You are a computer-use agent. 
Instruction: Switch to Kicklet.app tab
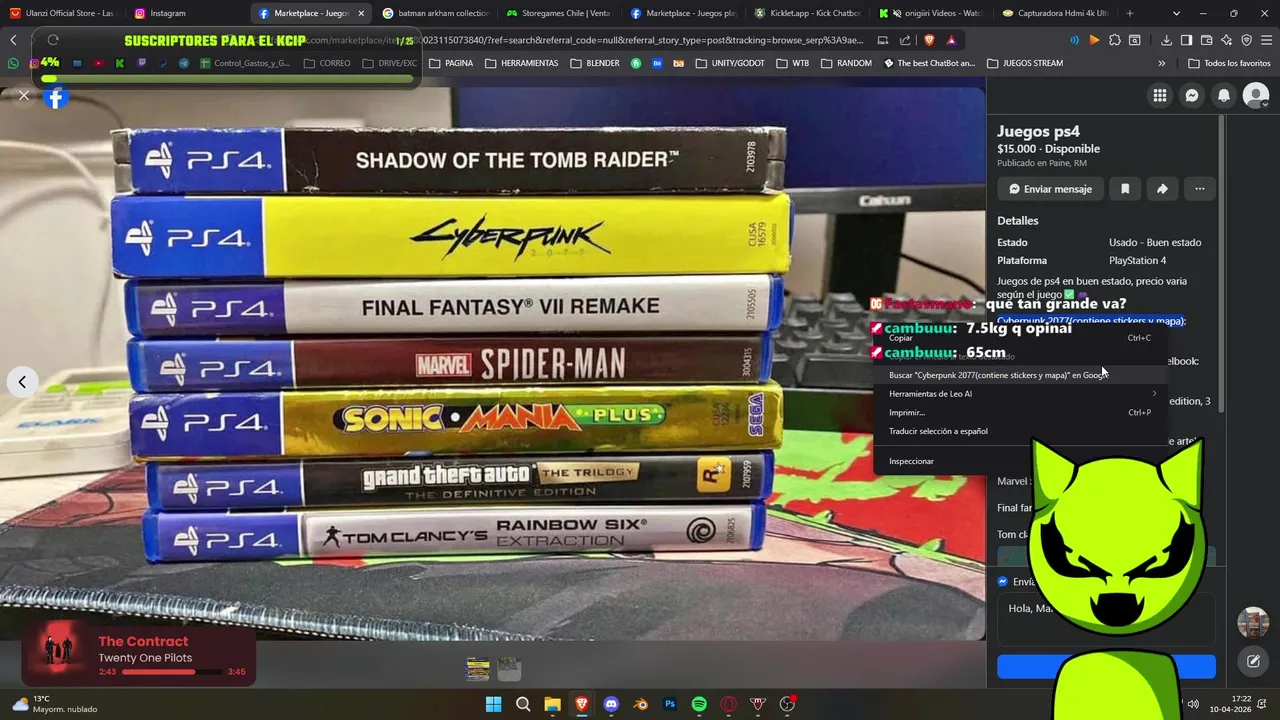(x=808, y=13)
